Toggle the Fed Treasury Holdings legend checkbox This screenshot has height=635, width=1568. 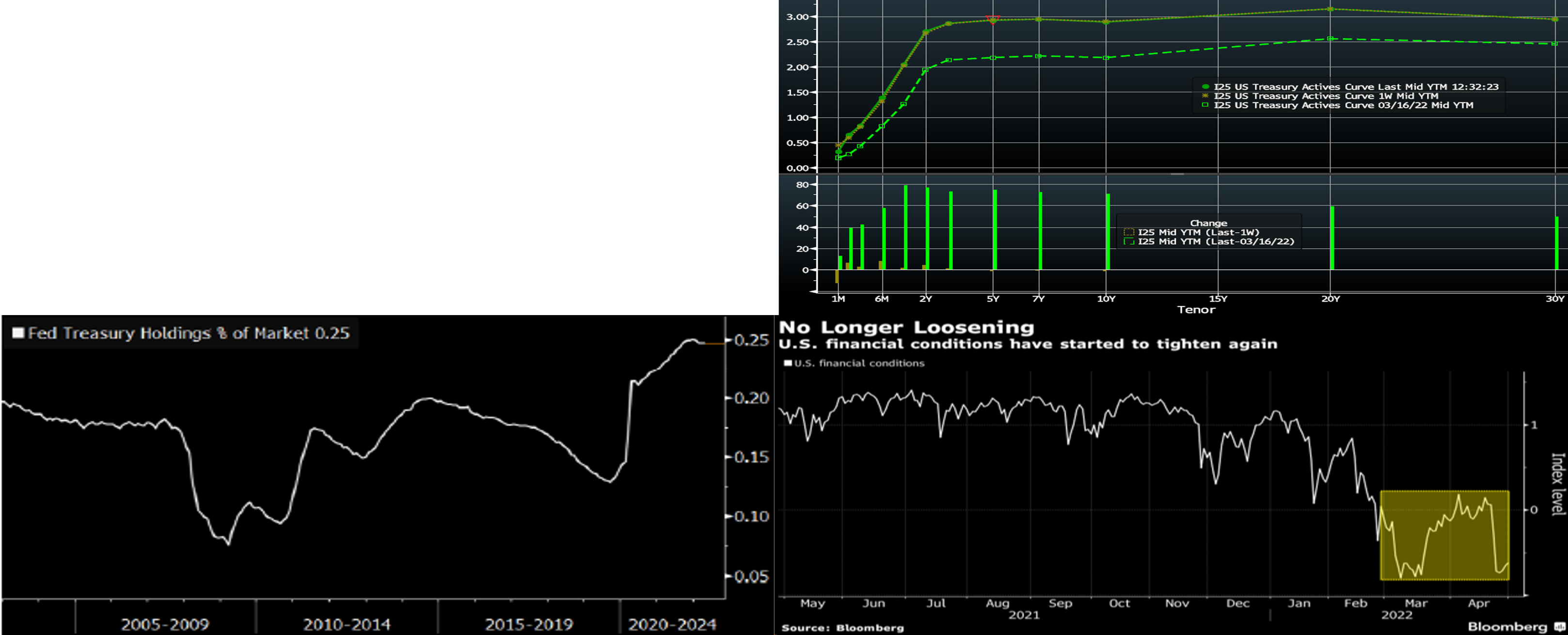(x=18, y=333)
